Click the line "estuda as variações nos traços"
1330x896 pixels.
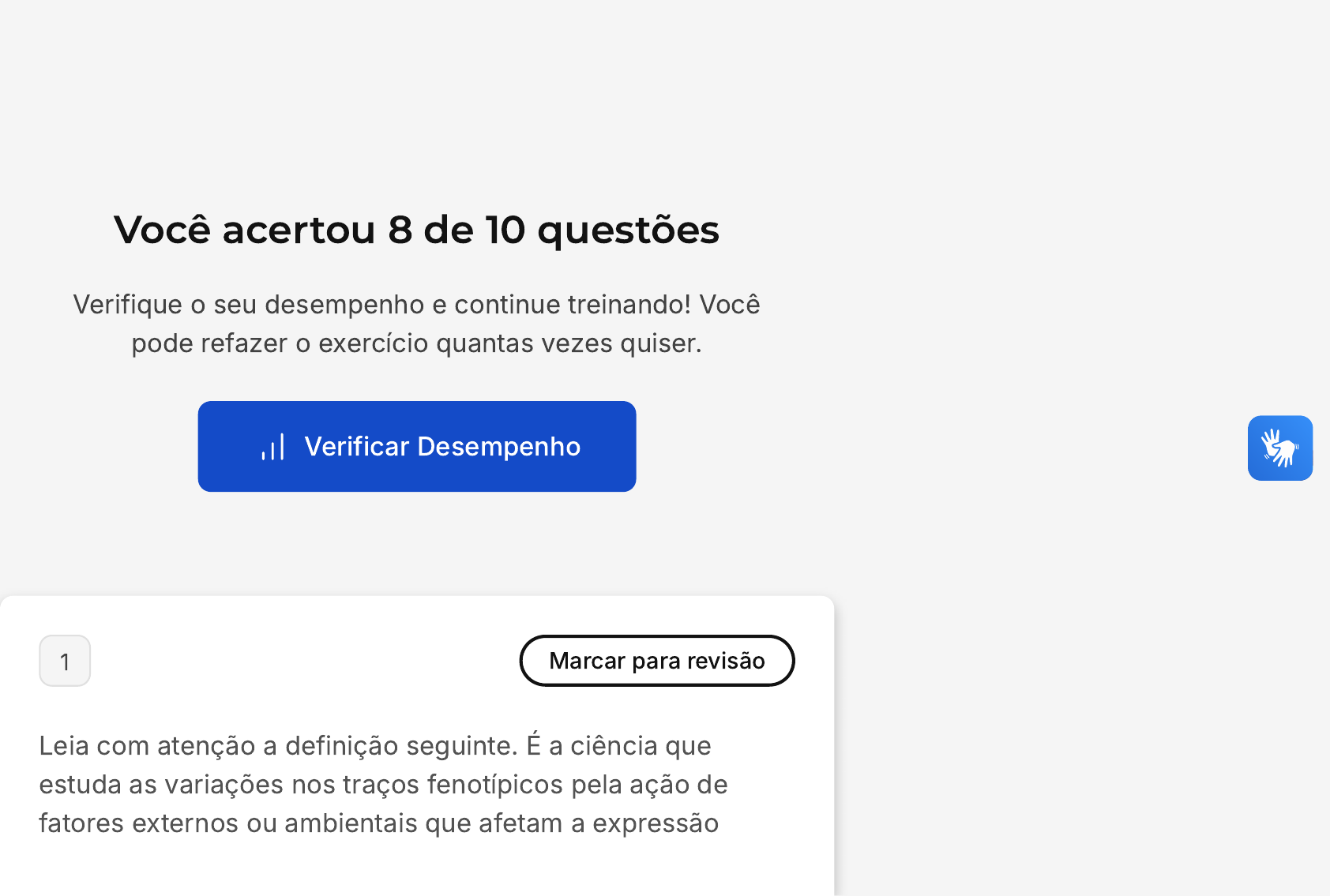click(383, 785)
